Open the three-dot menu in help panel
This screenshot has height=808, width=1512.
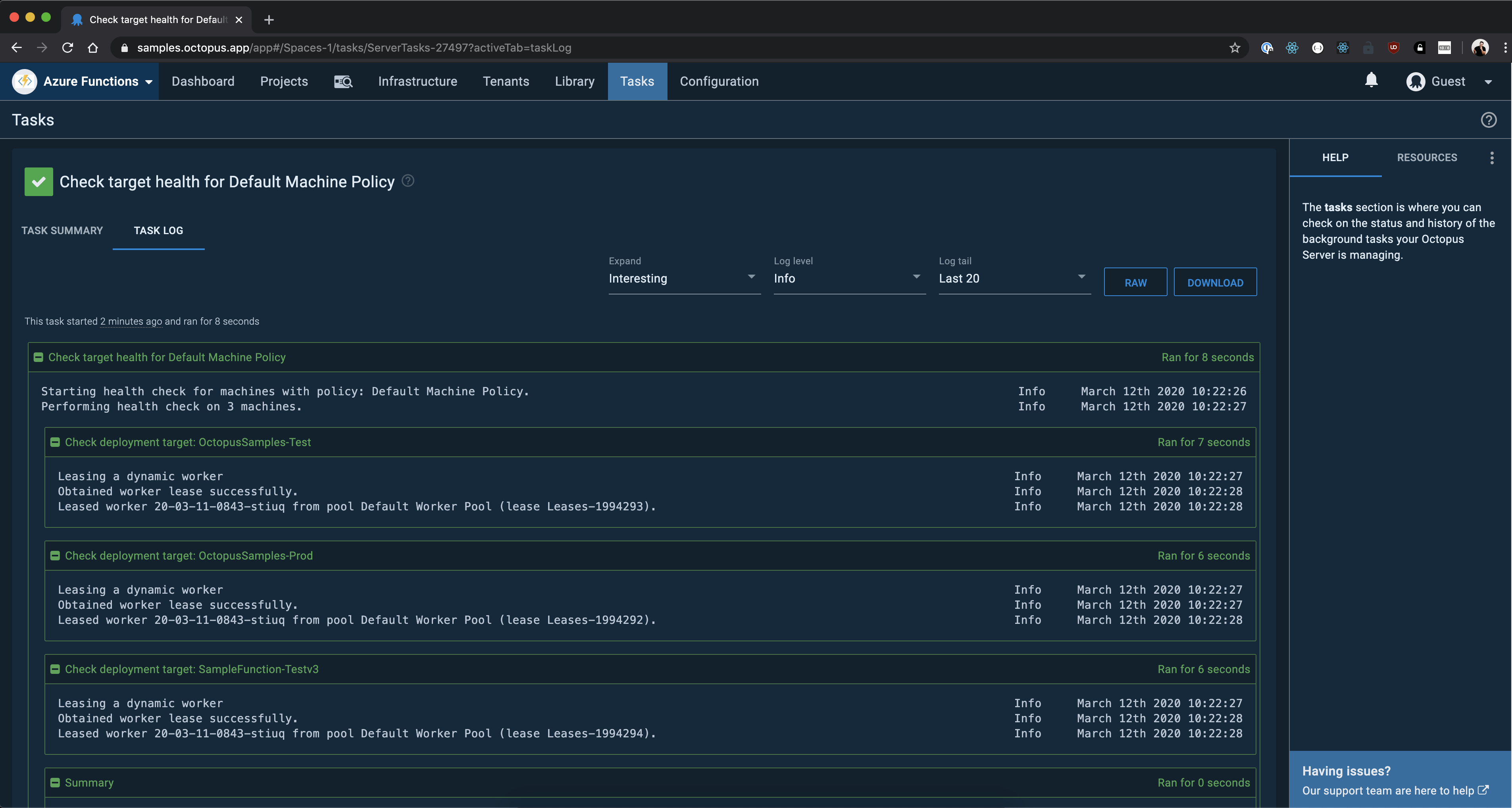click(1491, 157)
